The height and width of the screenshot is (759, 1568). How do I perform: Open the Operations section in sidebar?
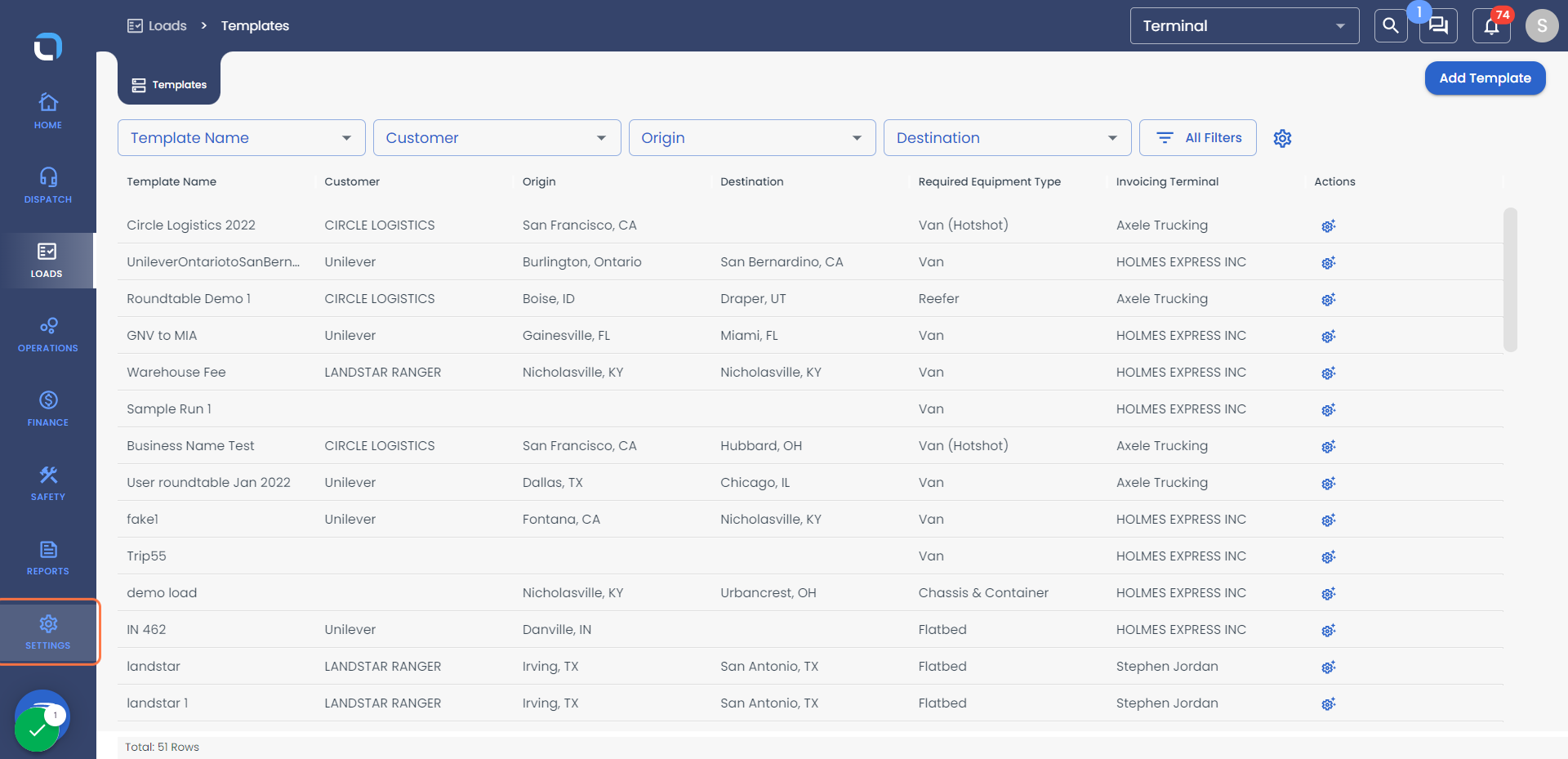click(x=48, y=335)
